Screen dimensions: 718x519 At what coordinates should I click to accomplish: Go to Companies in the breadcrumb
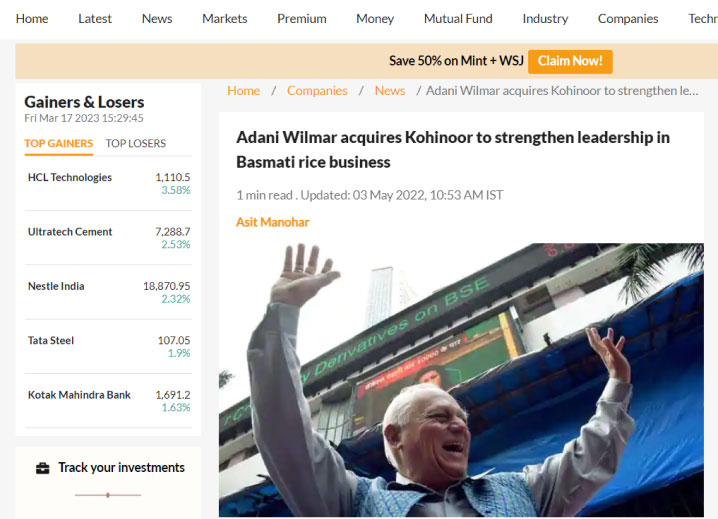[x=317, y=91]
